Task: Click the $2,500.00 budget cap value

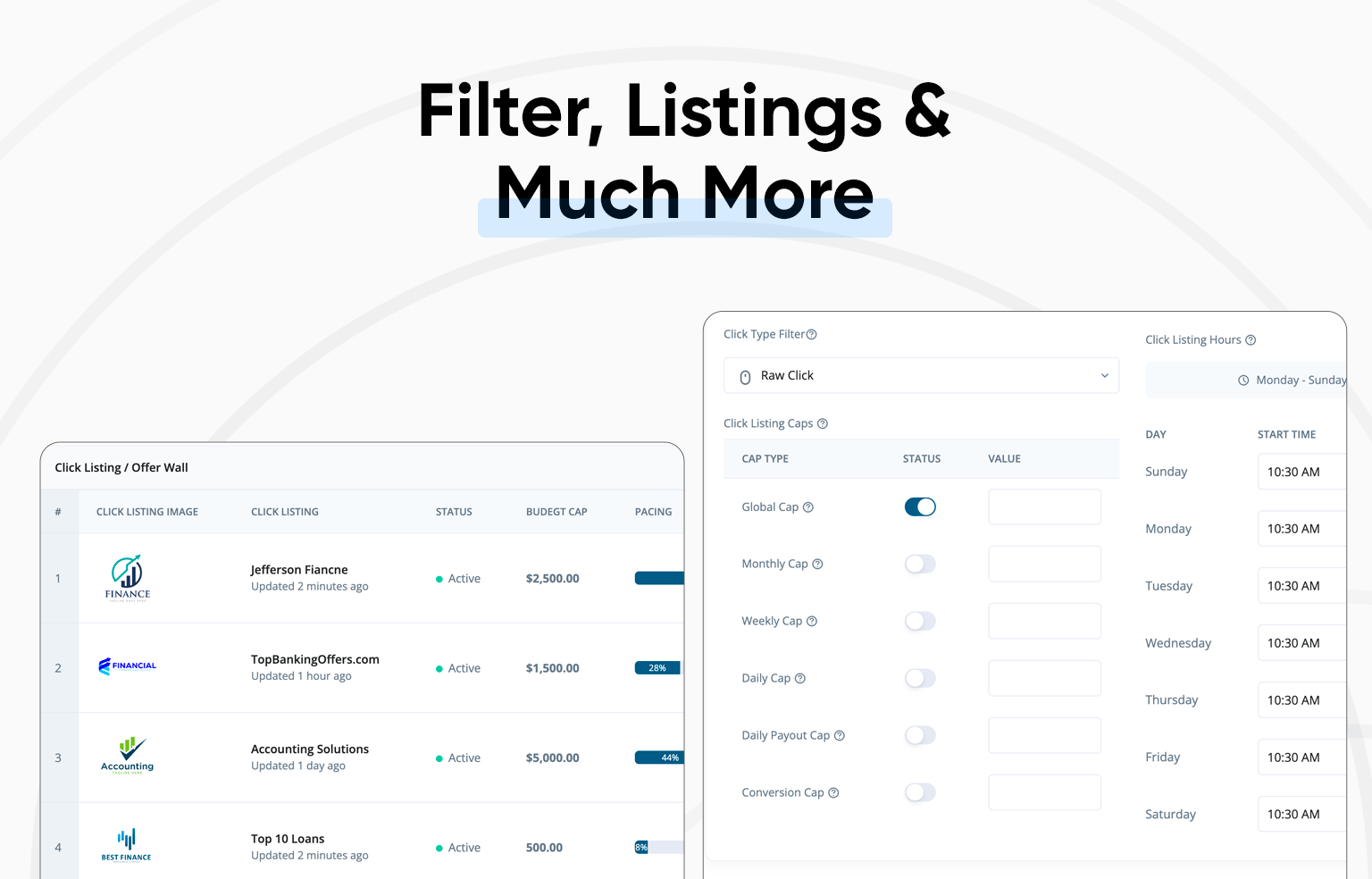Action: 552,579
